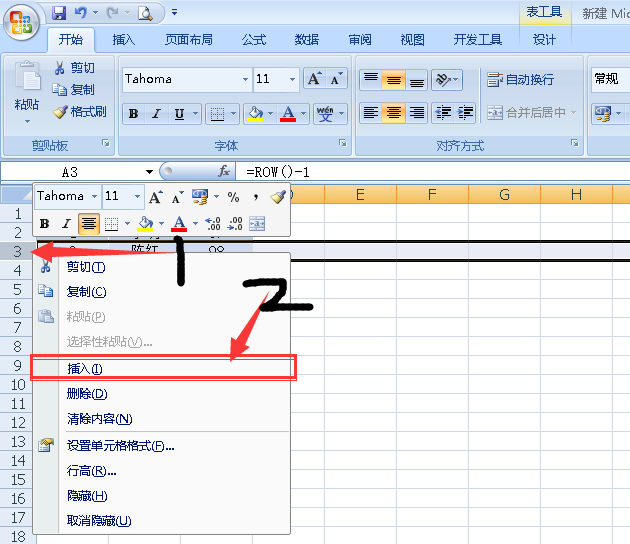Viewport: 630px width, 544px height.
Task: Undo the last action
Action: [81, 13]
